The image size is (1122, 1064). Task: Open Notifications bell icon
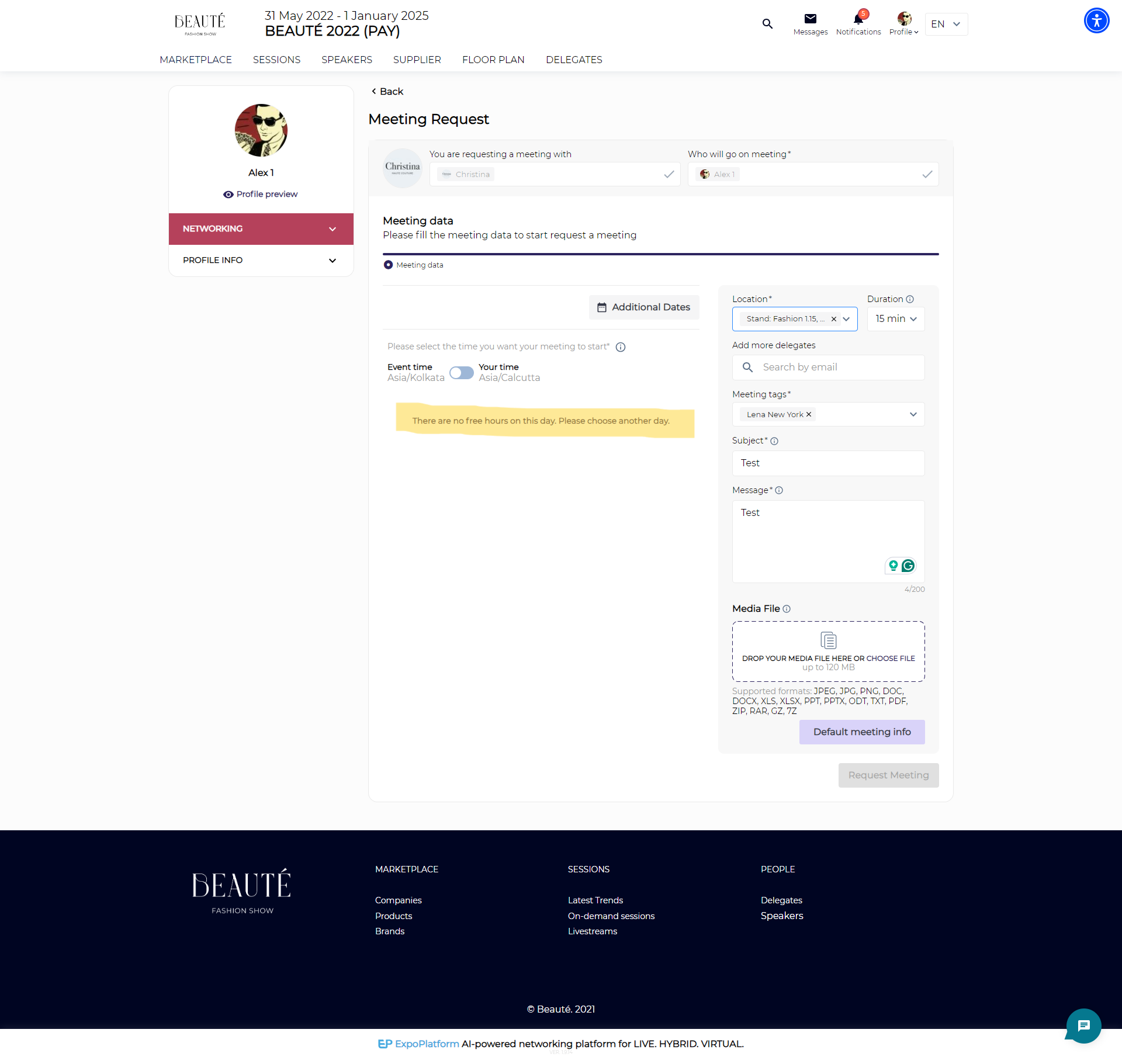pyautogui.click(x=858, y=19)
